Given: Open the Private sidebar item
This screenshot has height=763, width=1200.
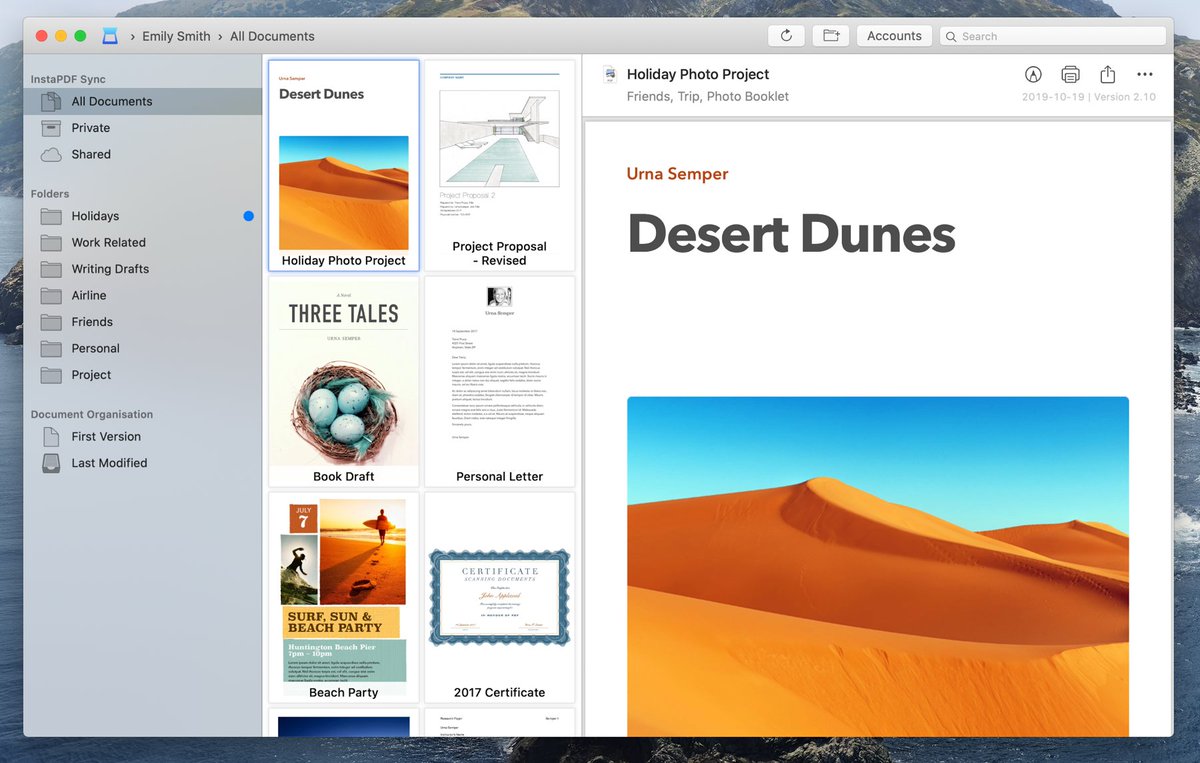Looking at the screenshot, I should pyautogui.click(x=143, y=128).
